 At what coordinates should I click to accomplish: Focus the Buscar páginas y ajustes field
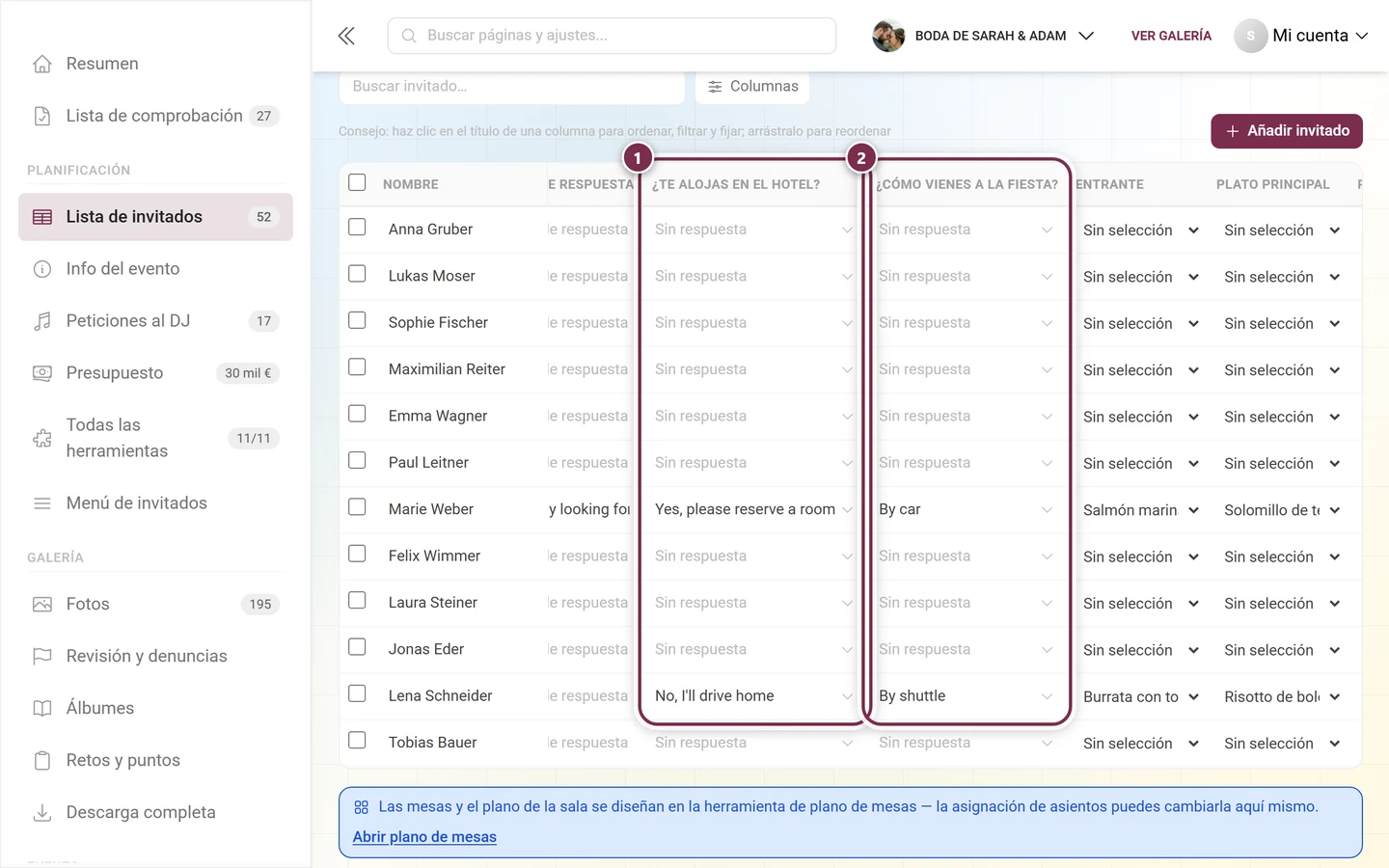pyautogui.click(x=612, y=36)
